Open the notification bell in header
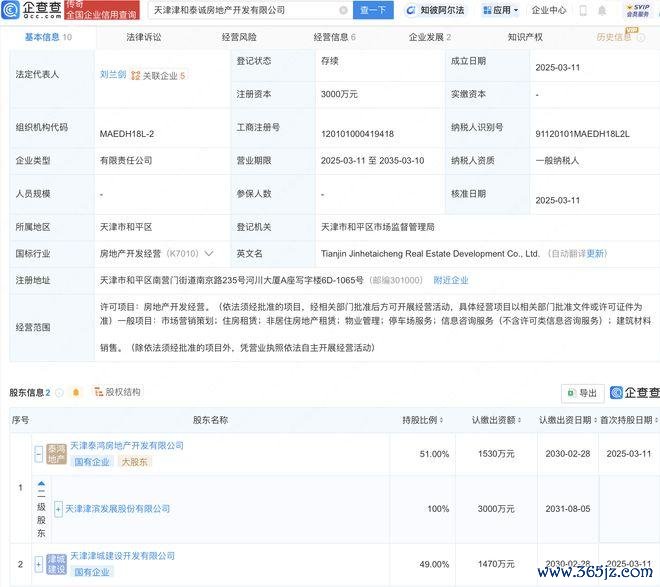Viewport: 660px width, 587px height. [602, 10]
